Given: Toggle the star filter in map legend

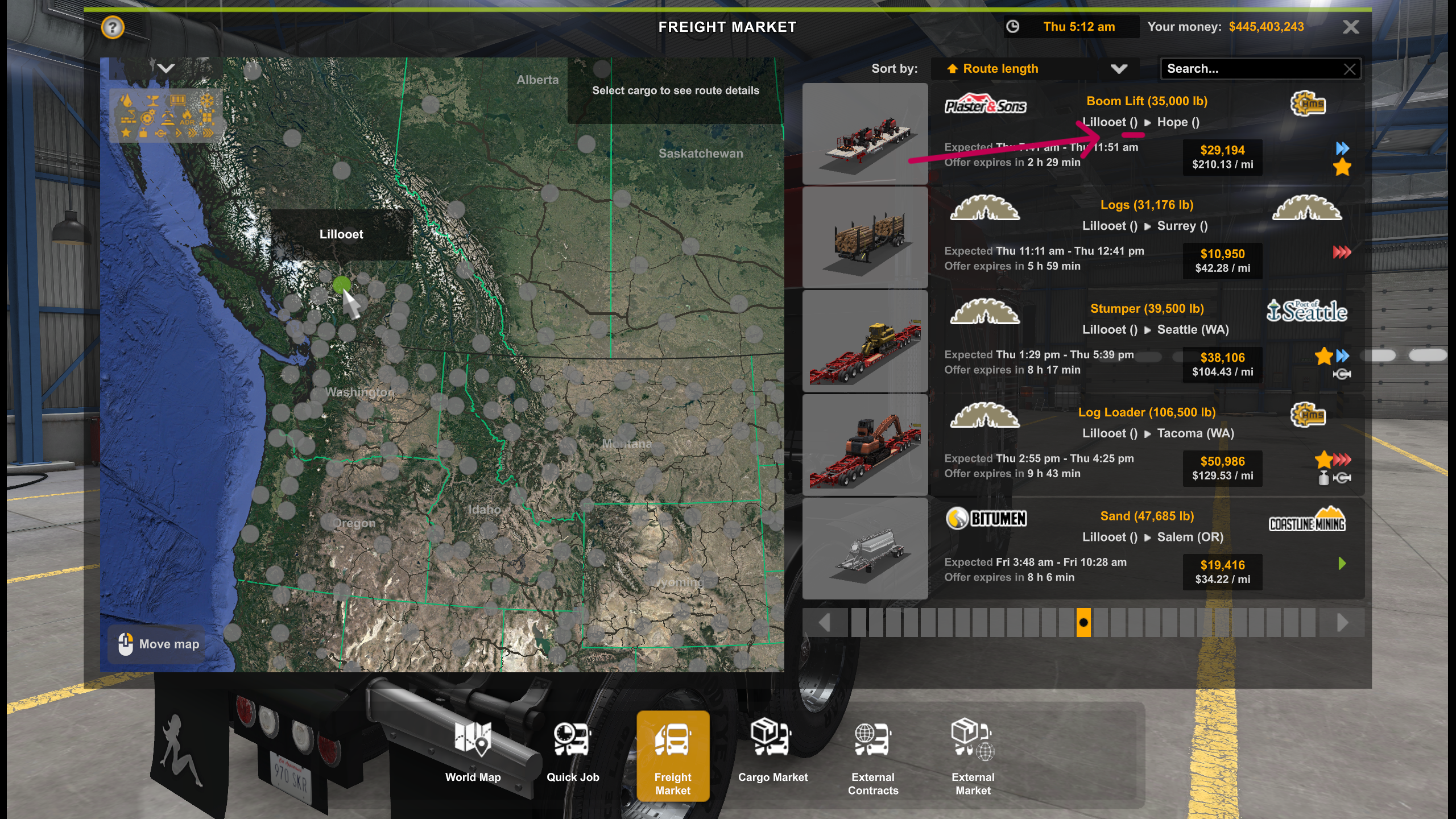Looking at the screenshot, I should pos(126,133).
